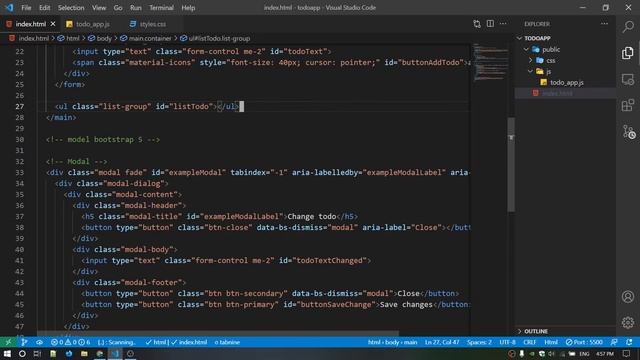Switch to Chrome on the taskbar
640x360 pixels.
coord(100,354)
